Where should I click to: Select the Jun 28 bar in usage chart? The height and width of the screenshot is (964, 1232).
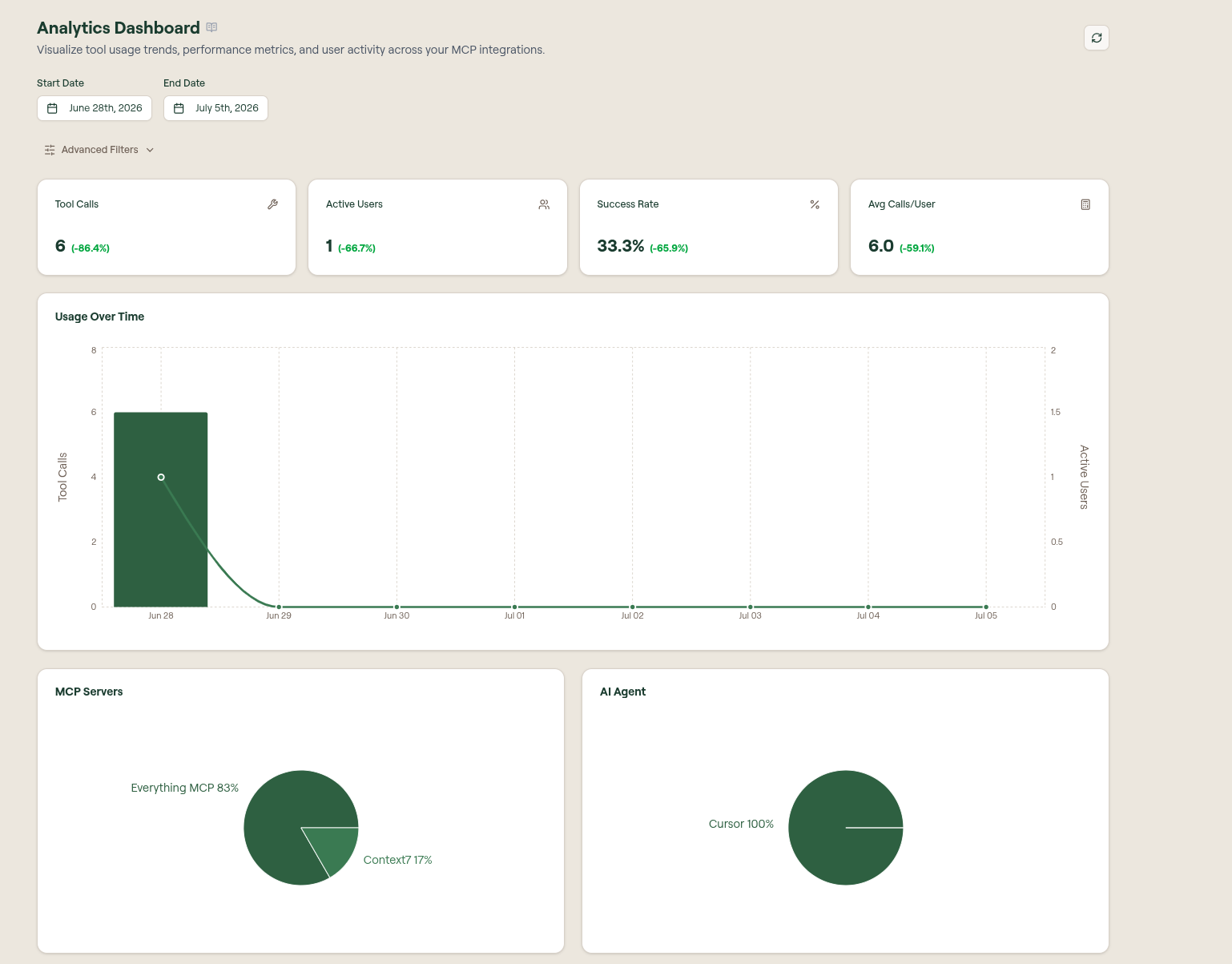click(x=161, y=510)
